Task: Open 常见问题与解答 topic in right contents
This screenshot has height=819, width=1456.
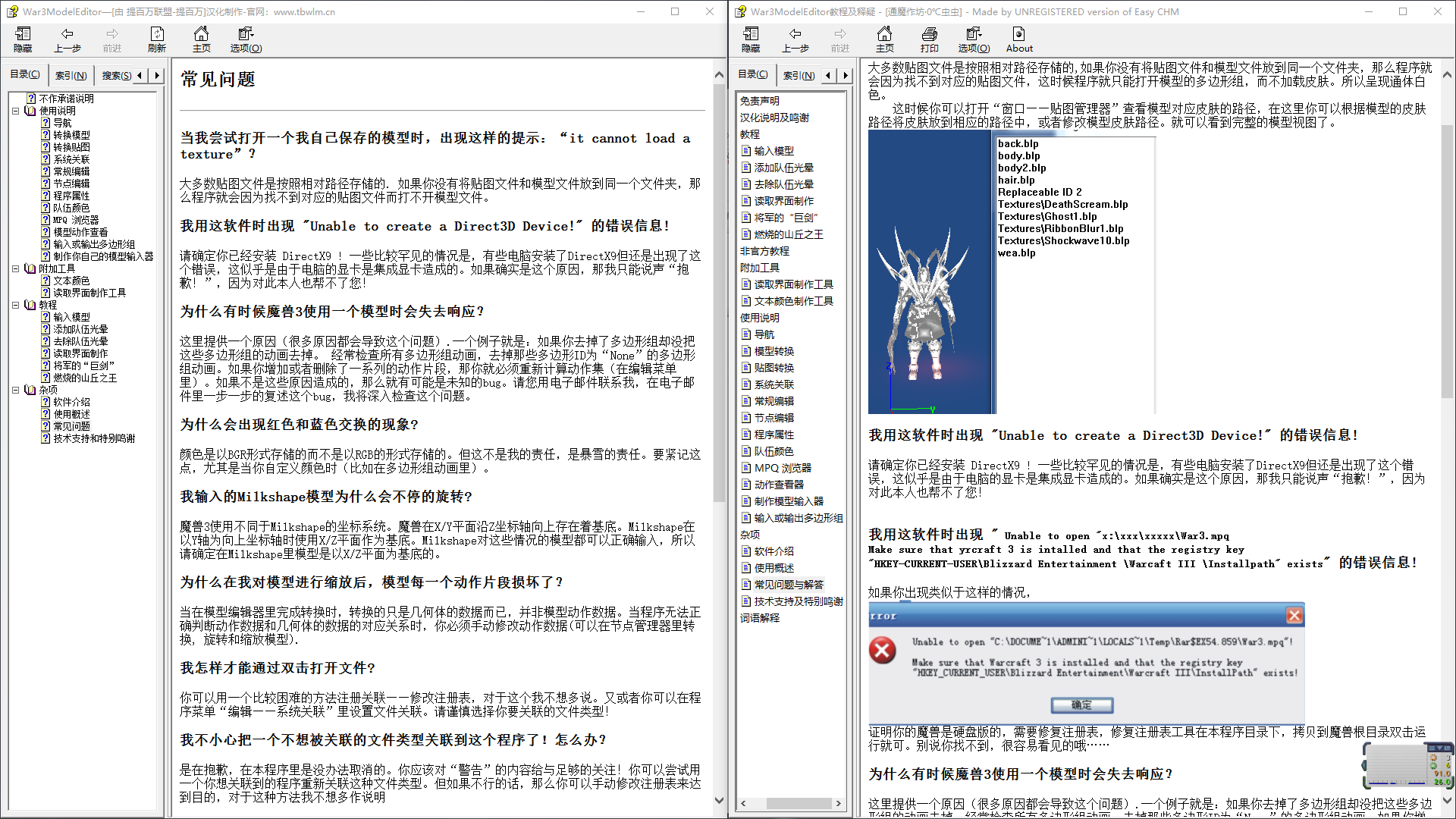Action: (789, 585)
